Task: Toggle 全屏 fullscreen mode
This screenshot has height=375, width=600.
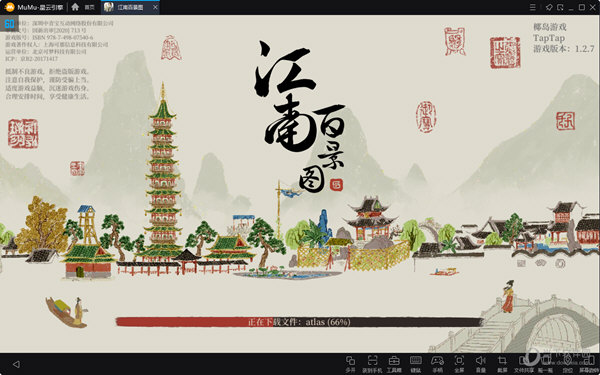Action: [459, 364]
